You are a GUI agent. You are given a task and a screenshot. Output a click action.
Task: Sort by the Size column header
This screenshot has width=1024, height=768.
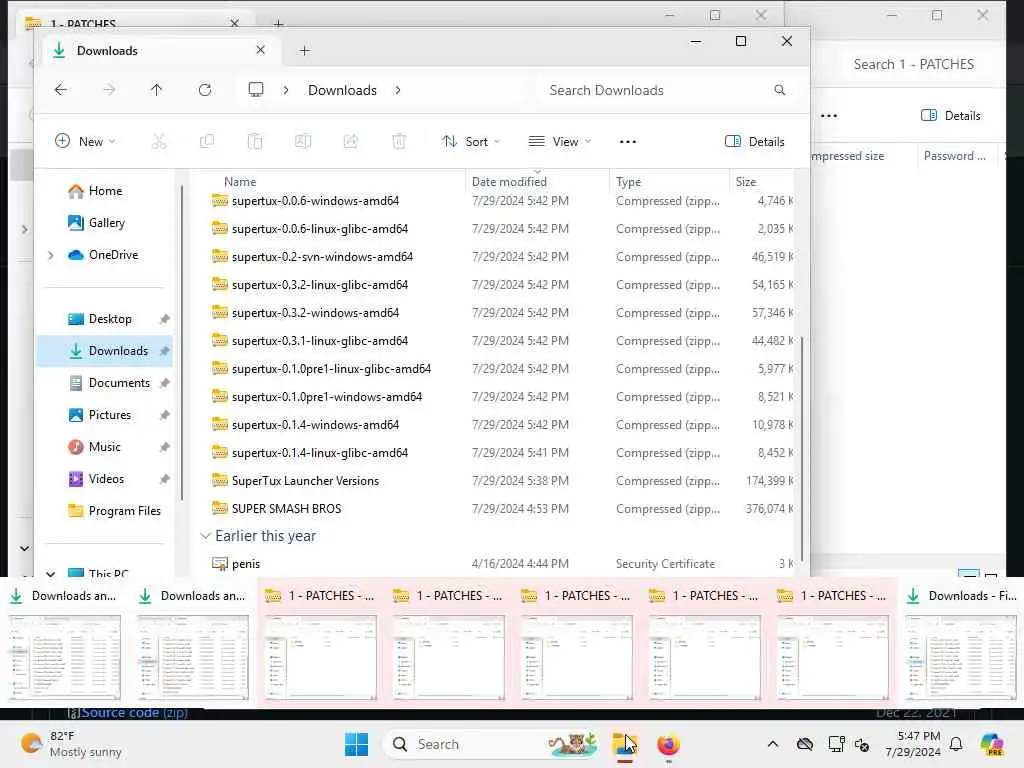coord(746,182)
